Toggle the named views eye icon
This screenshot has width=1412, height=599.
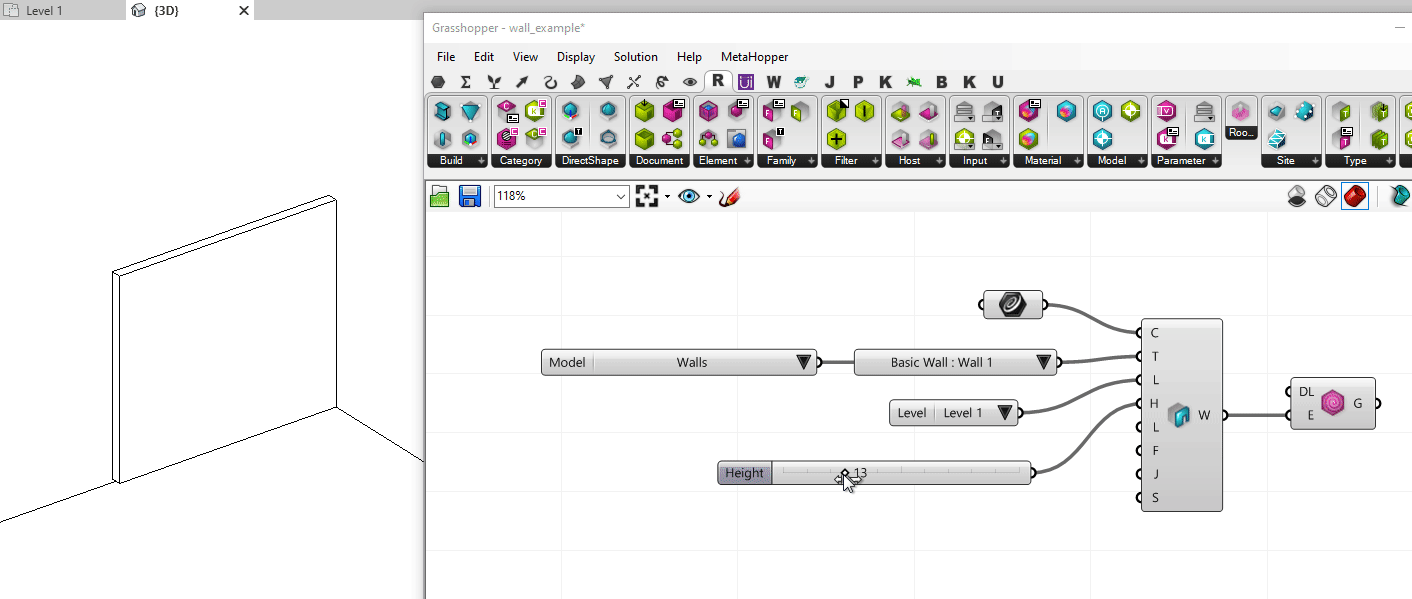pos(688,197)
